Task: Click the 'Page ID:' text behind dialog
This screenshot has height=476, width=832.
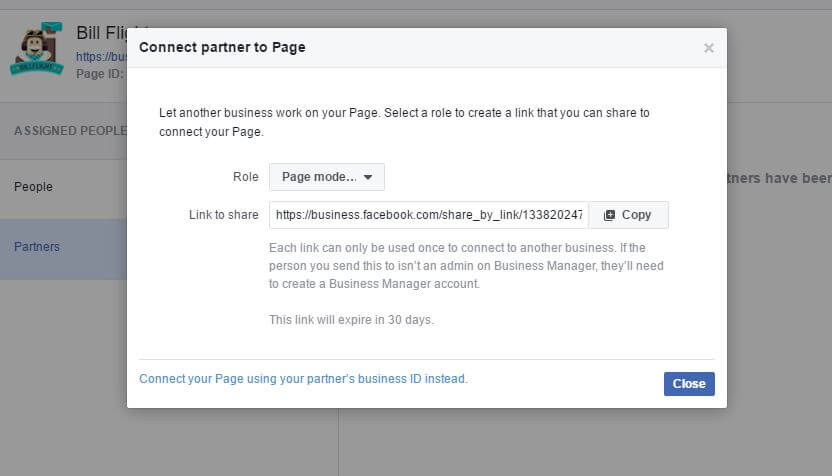Action: point(99,74)
